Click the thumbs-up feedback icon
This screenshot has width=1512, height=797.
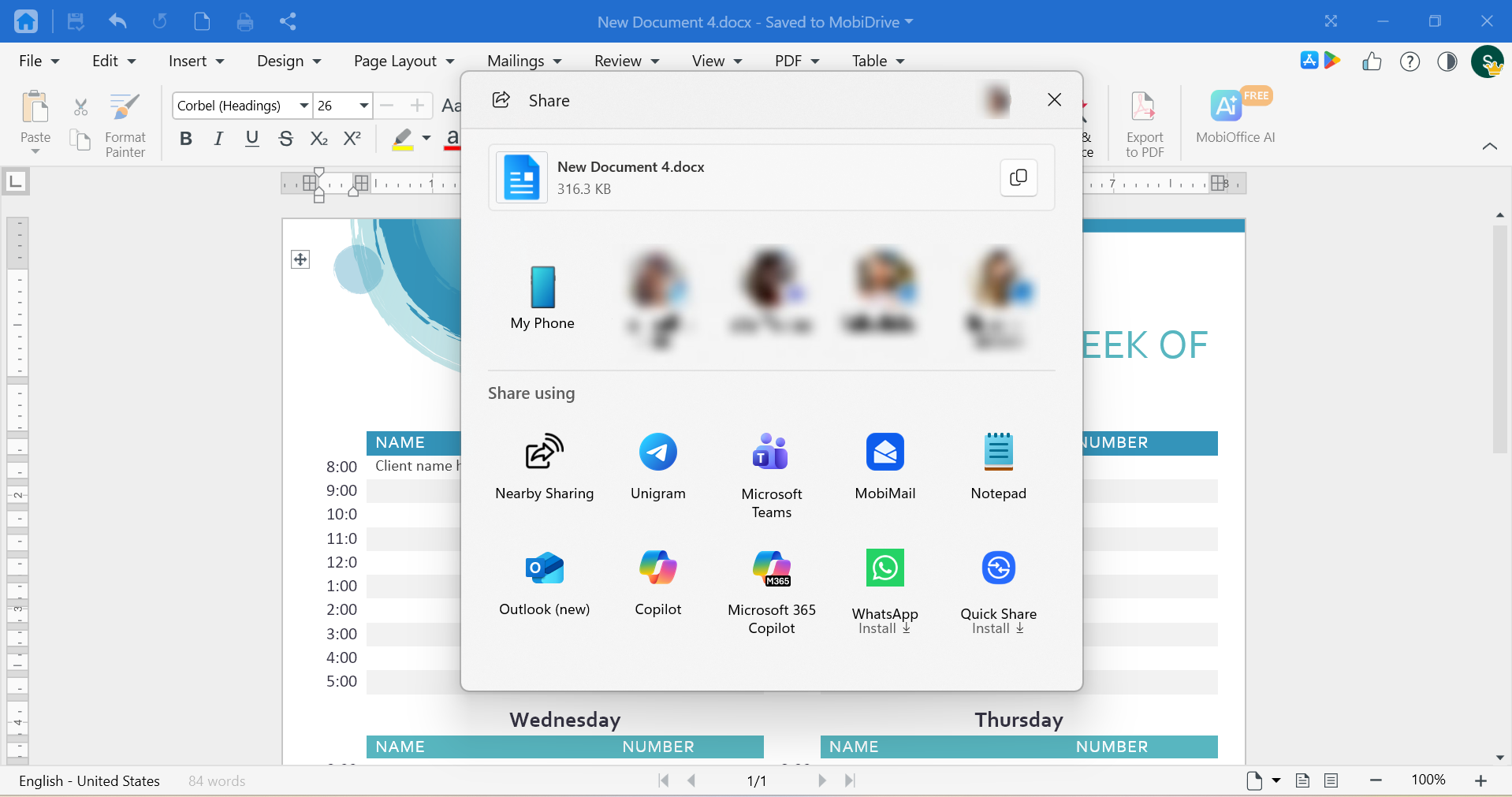(x=1372, y=61)
